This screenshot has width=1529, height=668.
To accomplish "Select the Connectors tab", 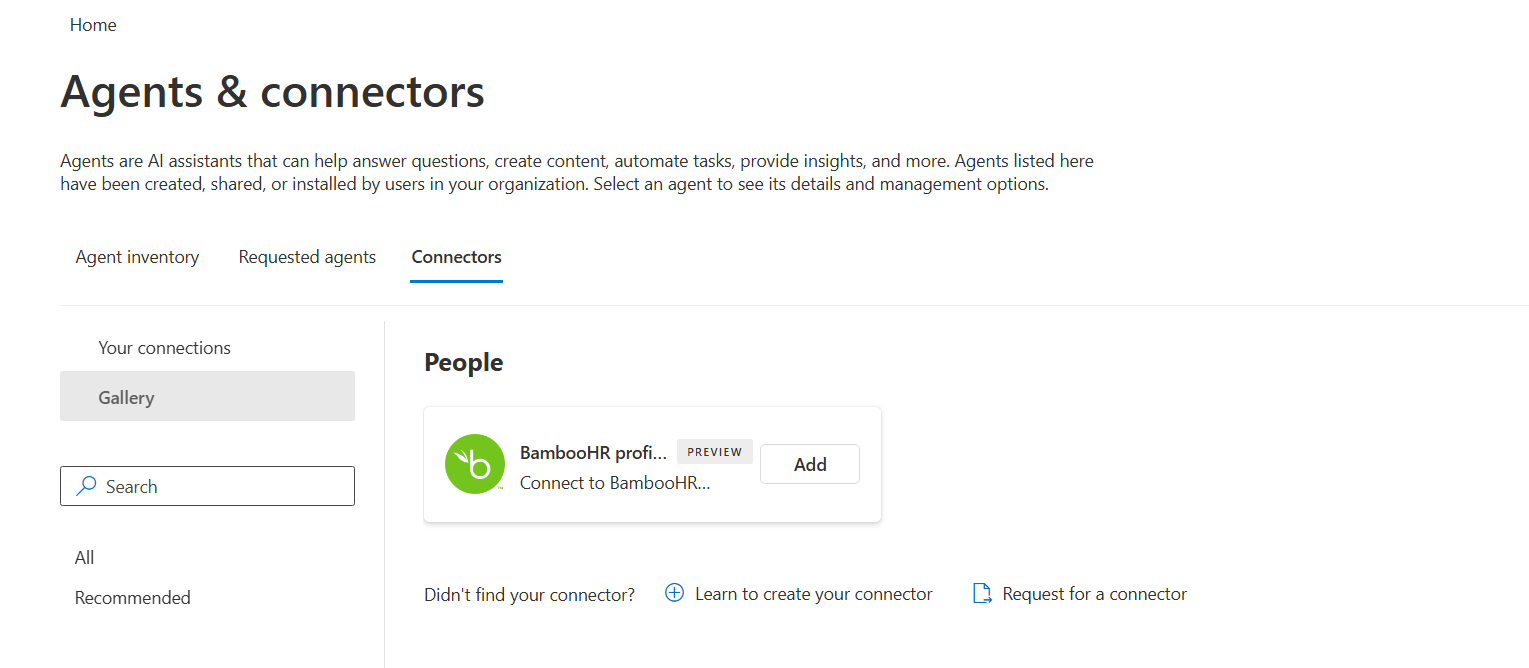I will tap(457, 257).
